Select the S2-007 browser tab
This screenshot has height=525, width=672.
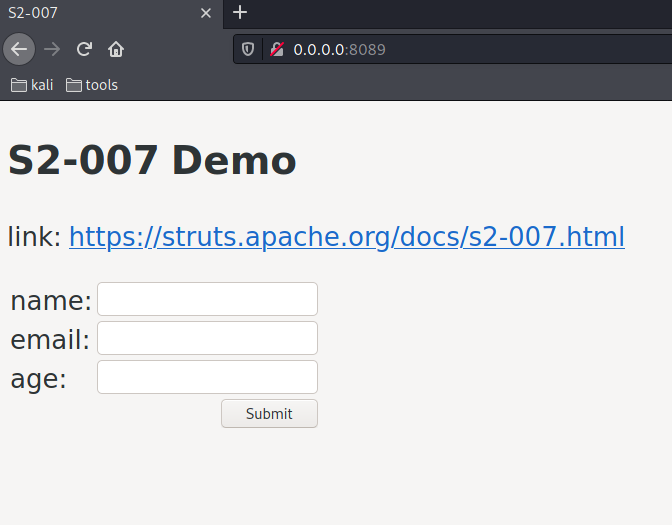(x=111, y=13)
